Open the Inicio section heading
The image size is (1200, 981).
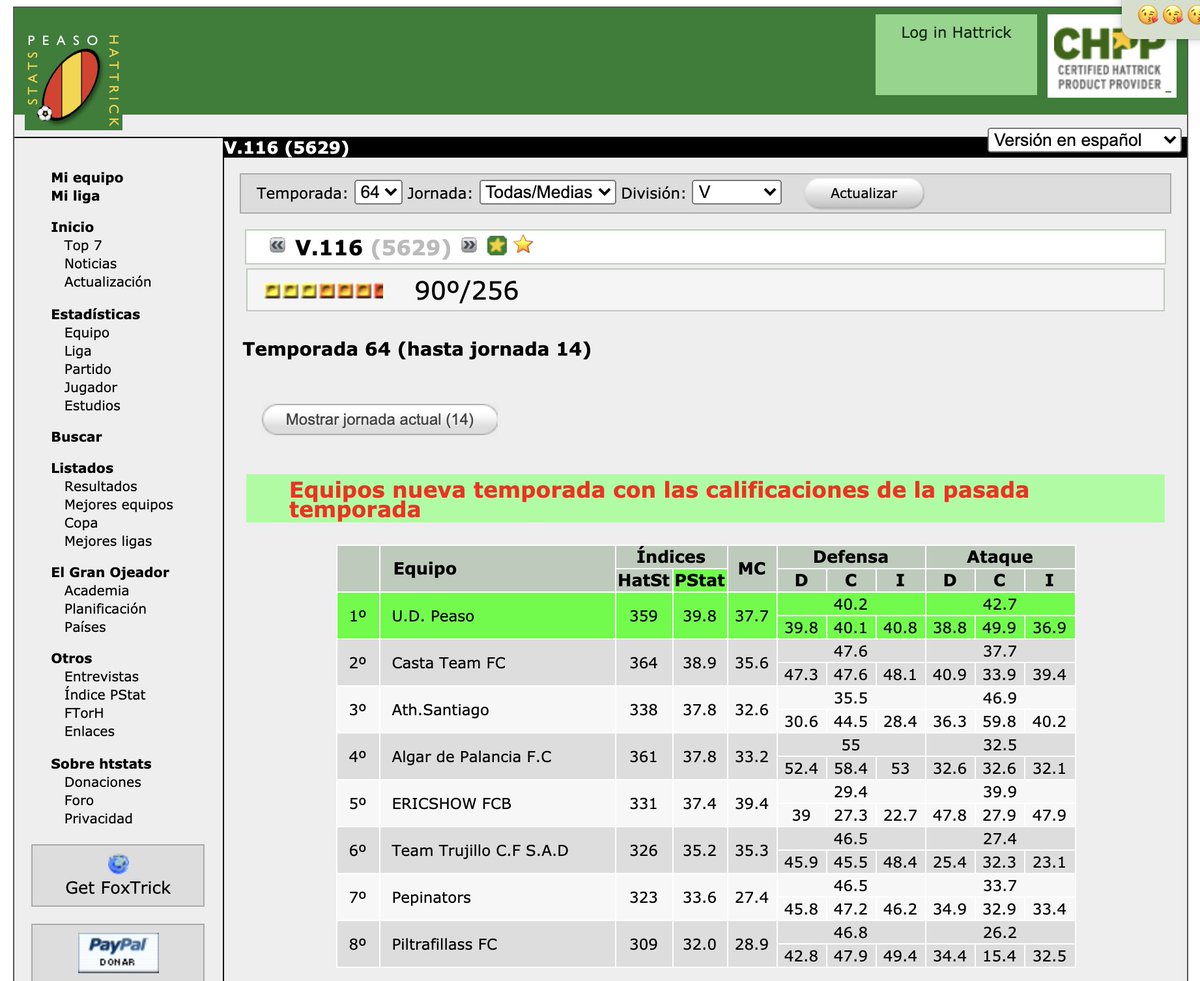tap(72, 227)
